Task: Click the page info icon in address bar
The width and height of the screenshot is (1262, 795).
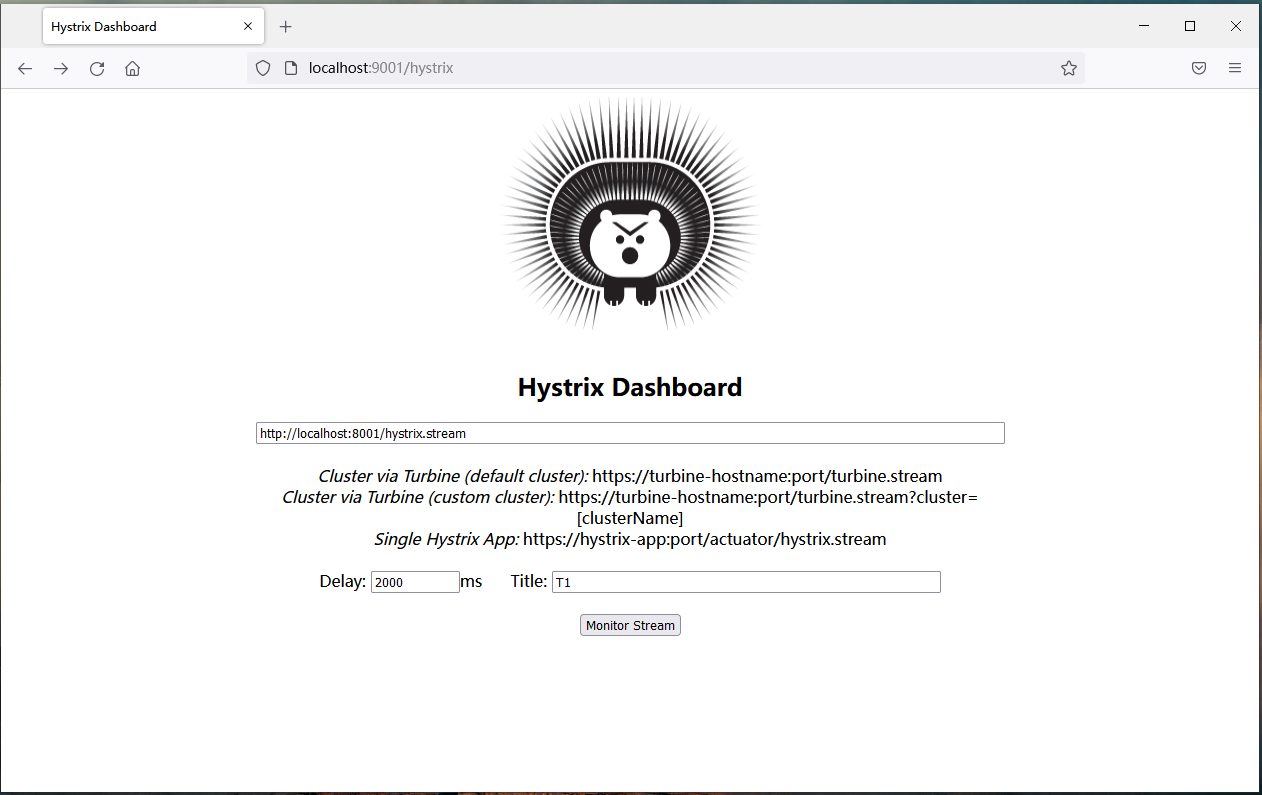Action: click(291, 68)
